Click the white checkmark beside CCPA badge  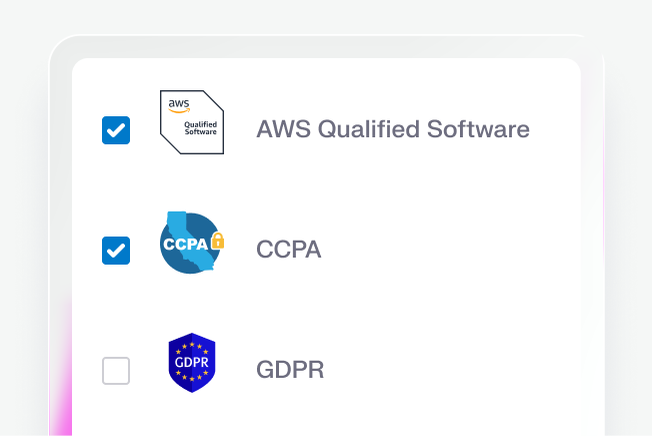(116, 250)
